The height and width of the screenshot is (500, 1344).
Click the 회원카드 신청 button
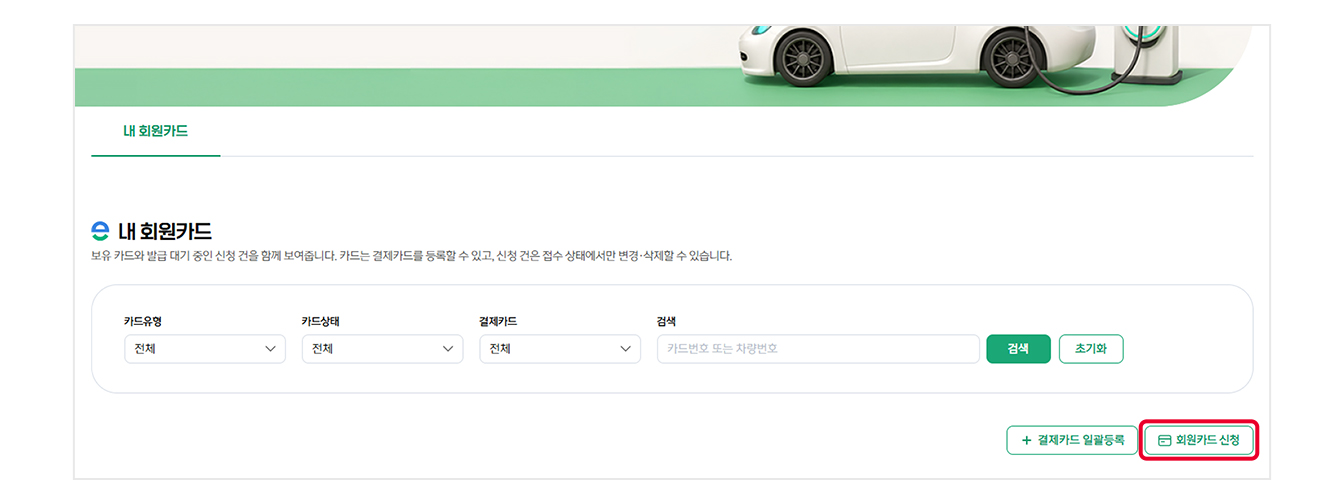pyautogui.click(x=1198, y=440)
